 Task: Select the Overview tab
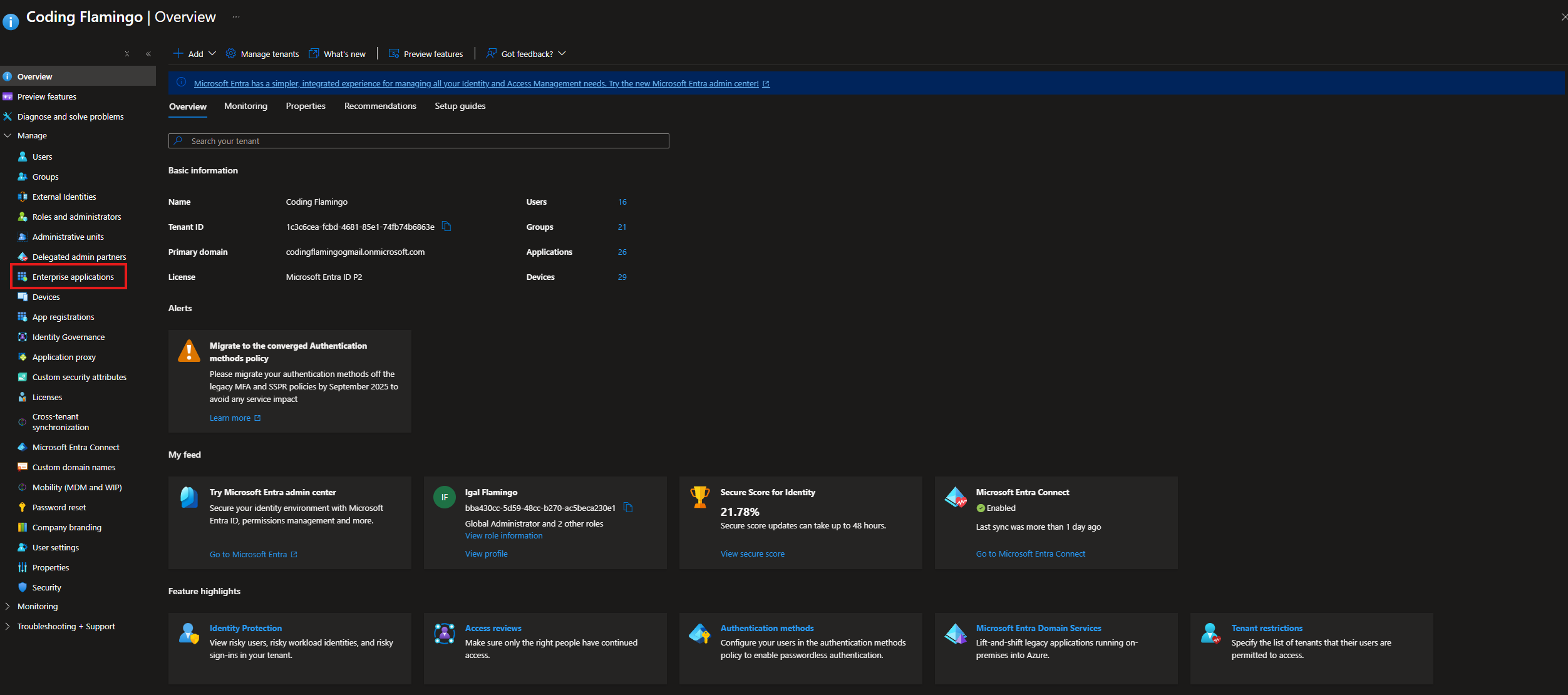pyautogui.click(x=187, y=106)
